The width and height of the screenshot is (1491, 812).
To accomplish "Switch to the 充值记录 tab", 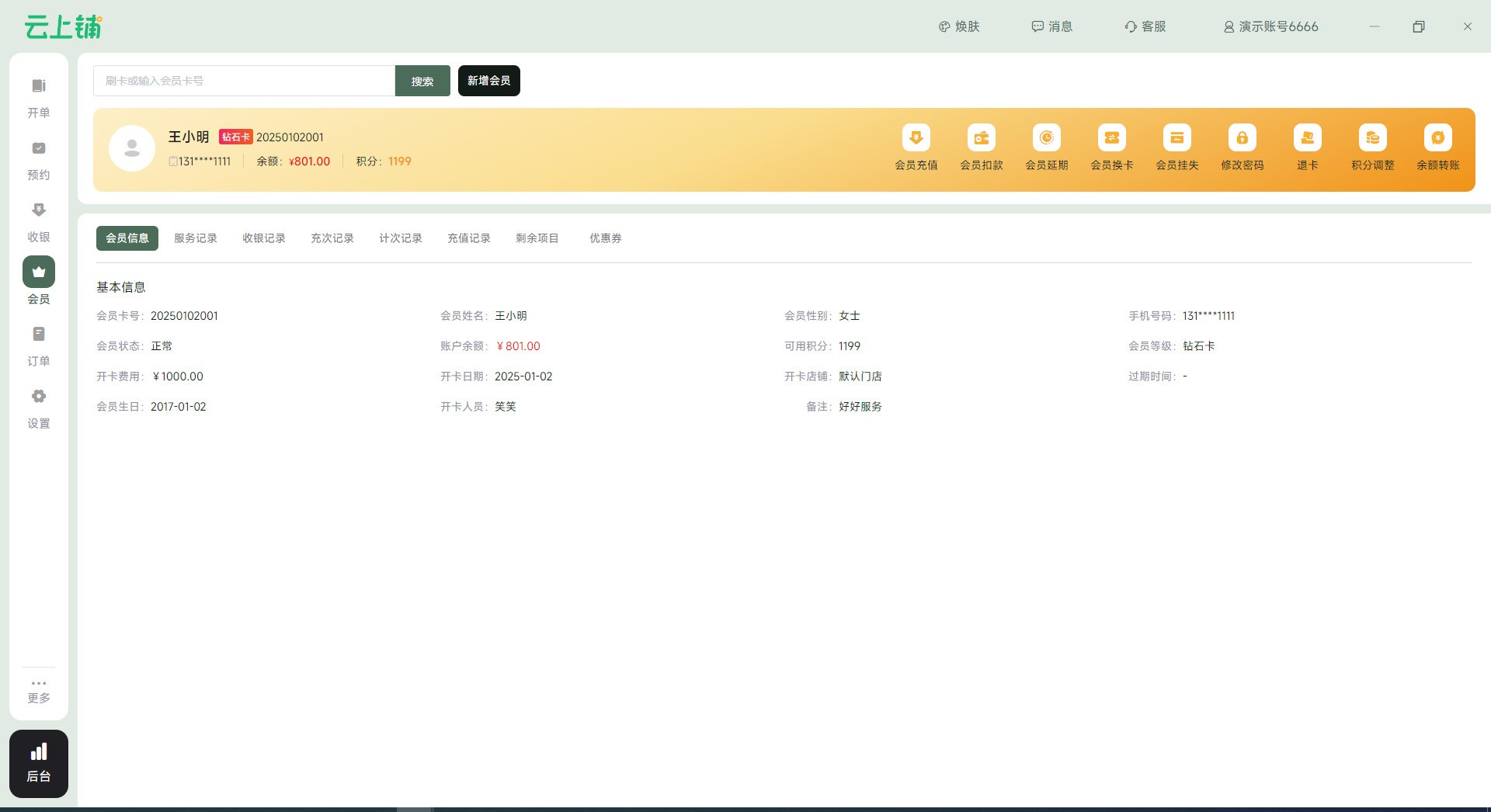I will 469,238.
